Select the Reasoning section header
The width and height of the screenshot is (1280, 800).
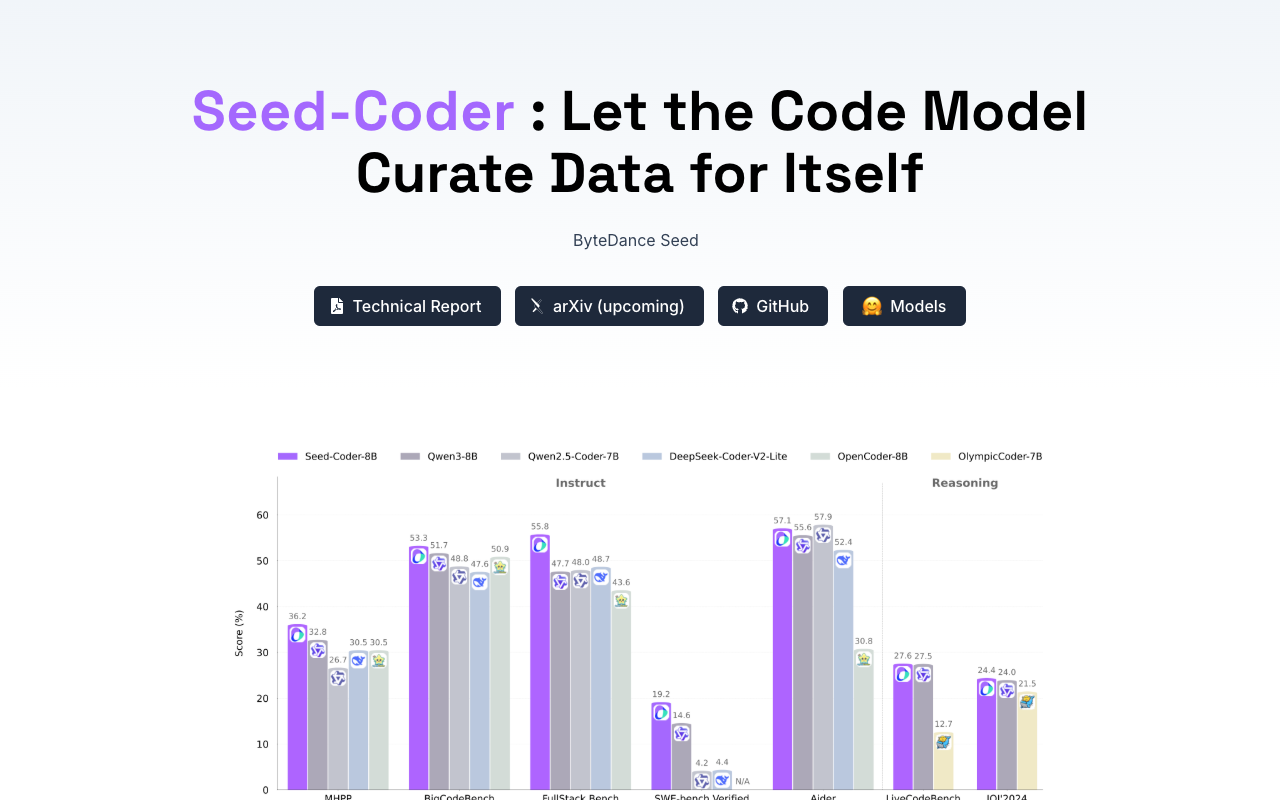pos(964,483)
